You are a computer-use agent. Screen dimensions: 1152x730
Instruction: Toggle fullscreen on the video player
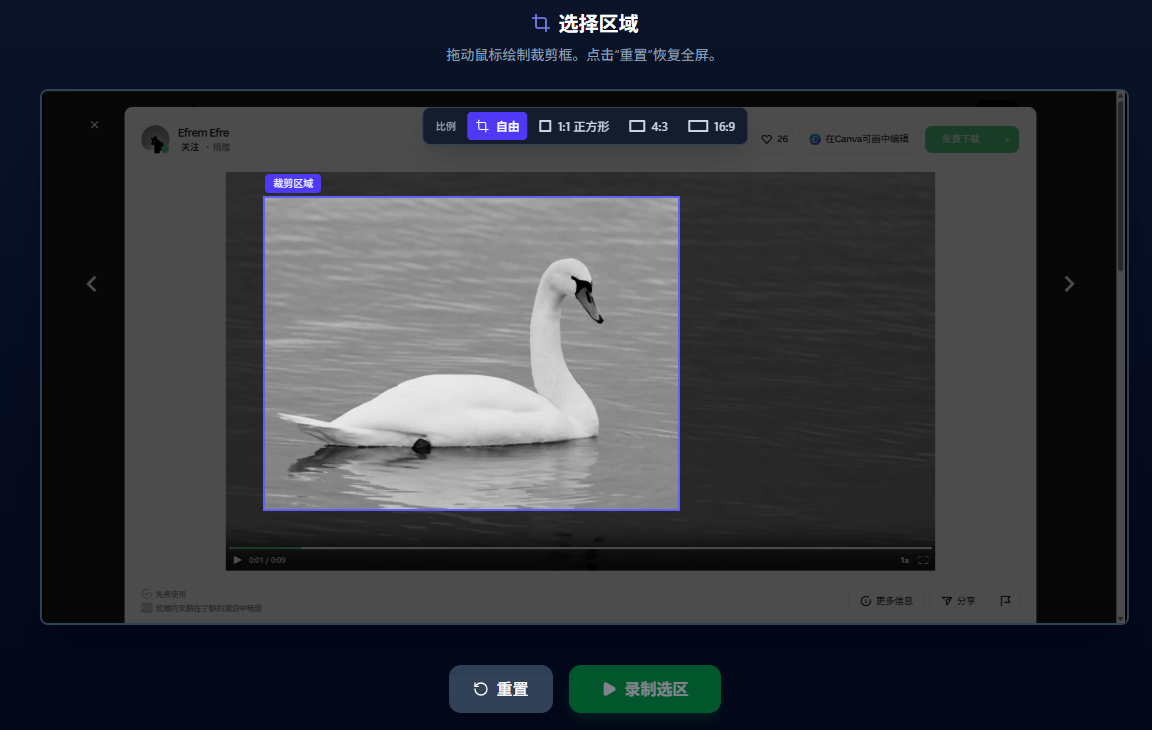point(924,560)
